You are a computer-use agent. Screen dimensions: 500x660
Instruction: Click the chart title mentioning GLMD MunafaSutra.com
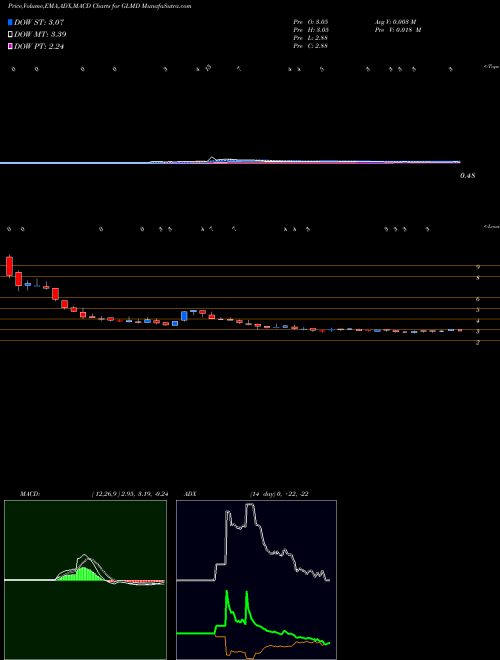pos(99,7)
